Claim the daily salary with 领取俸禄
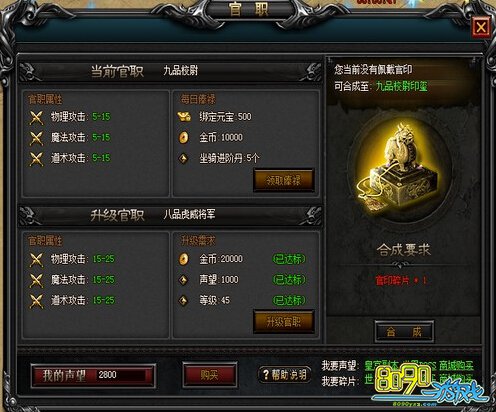 pyautogui.click(x=284, y=180)
